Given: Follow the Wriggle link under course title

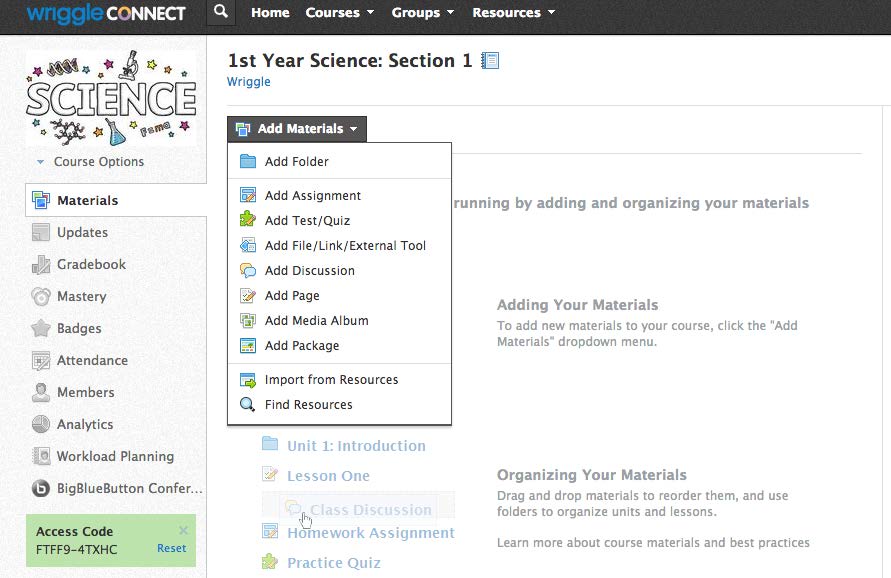Looking at the screenshot, I should [x=249, y=82].
